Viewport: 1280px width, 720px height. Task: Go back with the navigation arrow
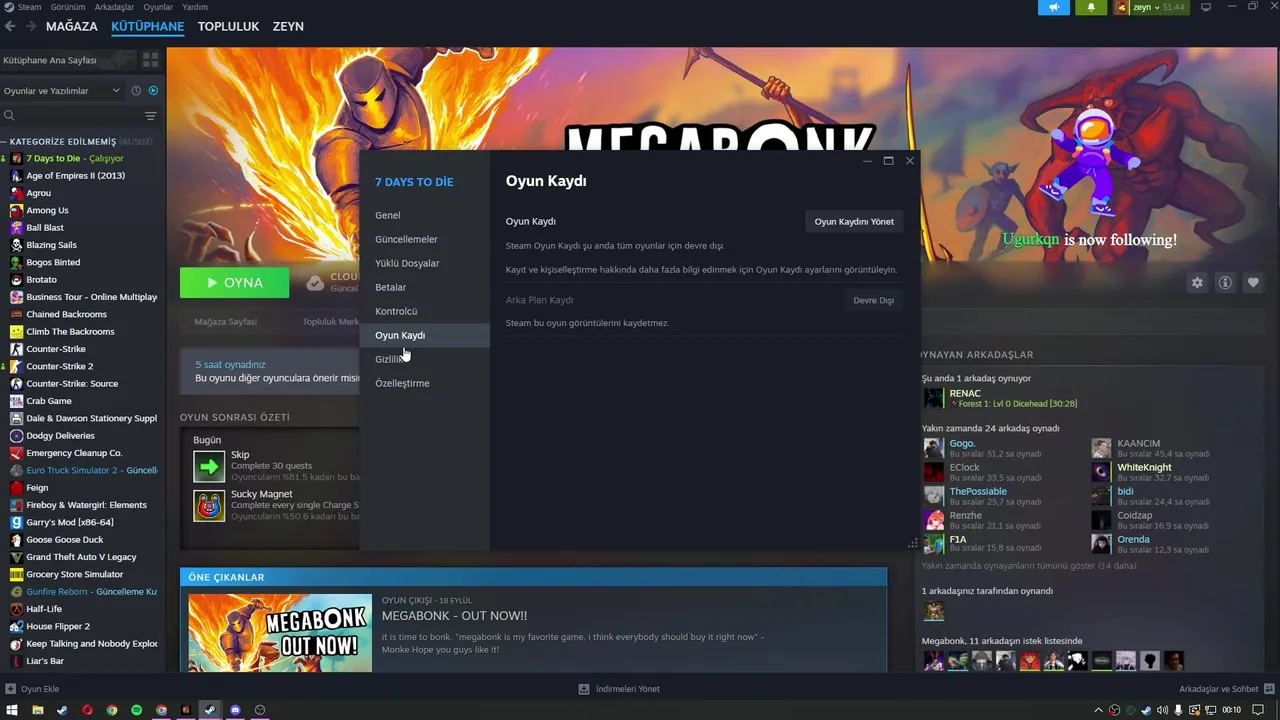(x=10, y=27)
